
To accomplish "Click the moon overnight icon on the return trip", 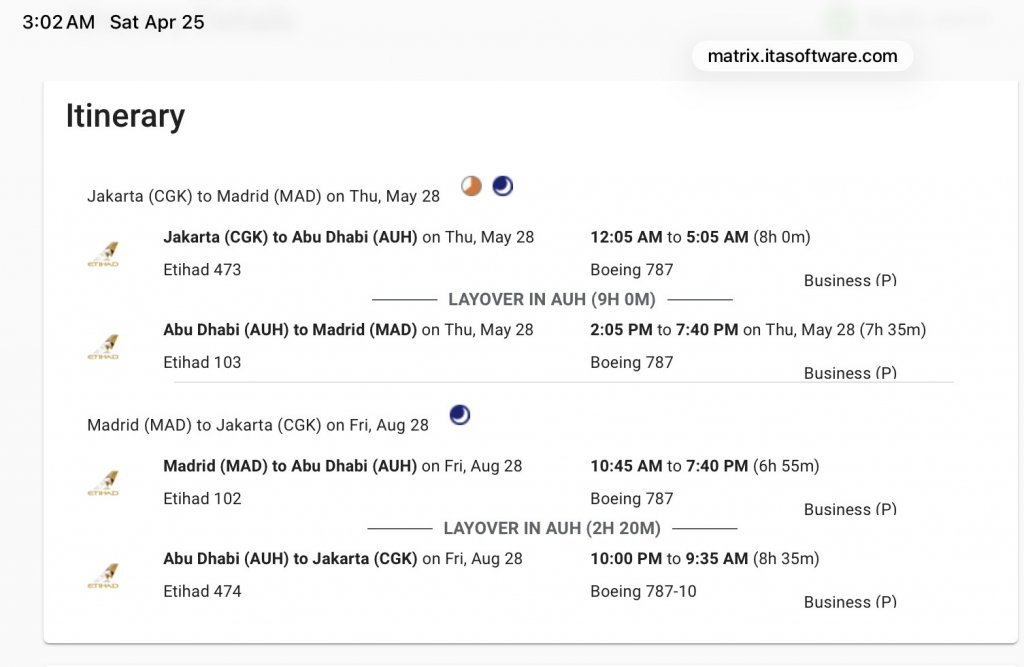I will click(x=460, y=414).
